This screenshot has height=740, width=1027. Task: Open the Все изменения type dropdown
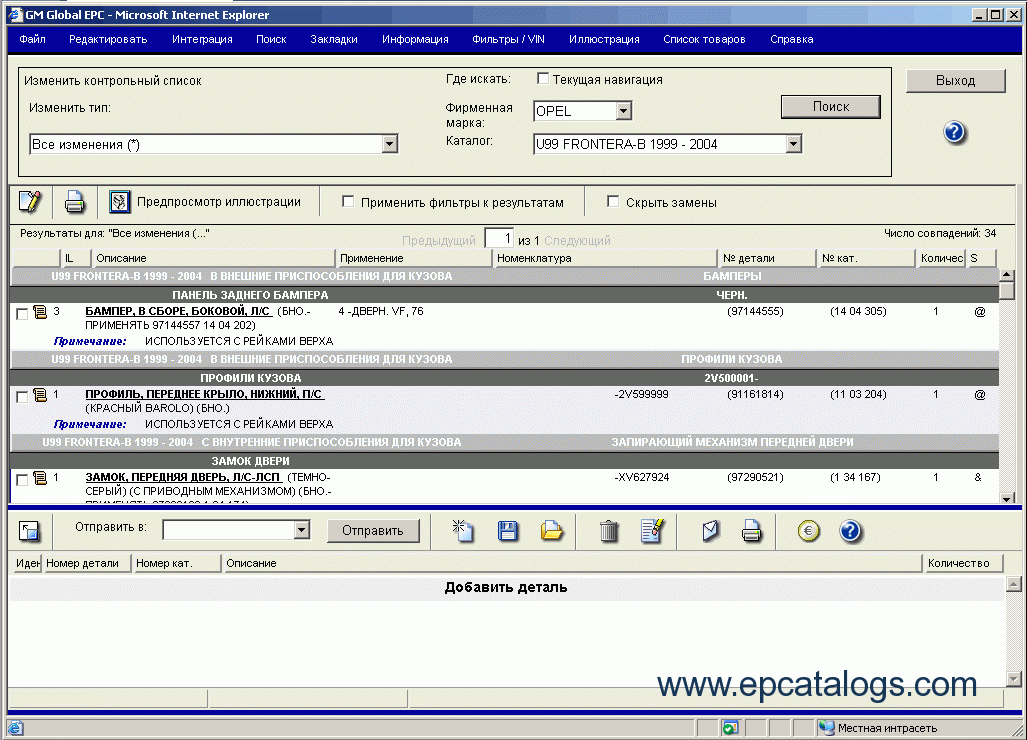(390, 144)
